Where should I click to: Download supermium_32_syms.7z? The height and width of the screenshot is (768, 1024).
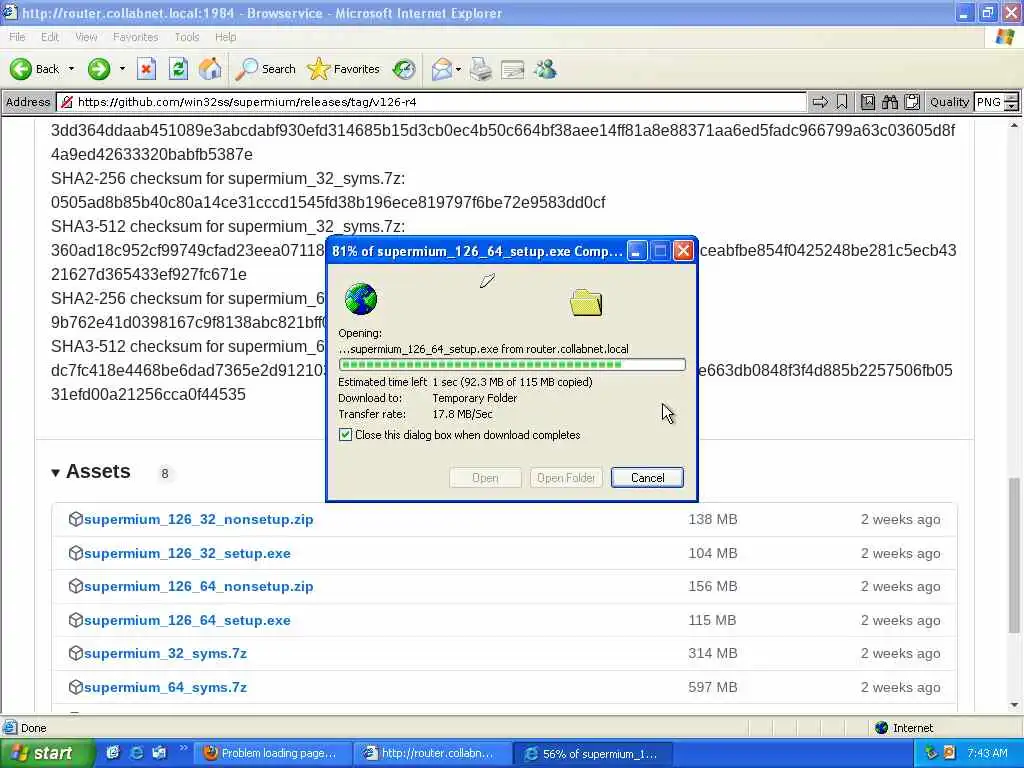165,653
